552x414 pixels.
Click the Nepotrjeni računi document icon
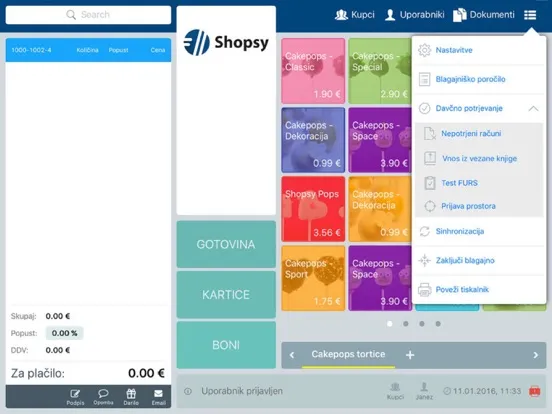tap(429, 133)
